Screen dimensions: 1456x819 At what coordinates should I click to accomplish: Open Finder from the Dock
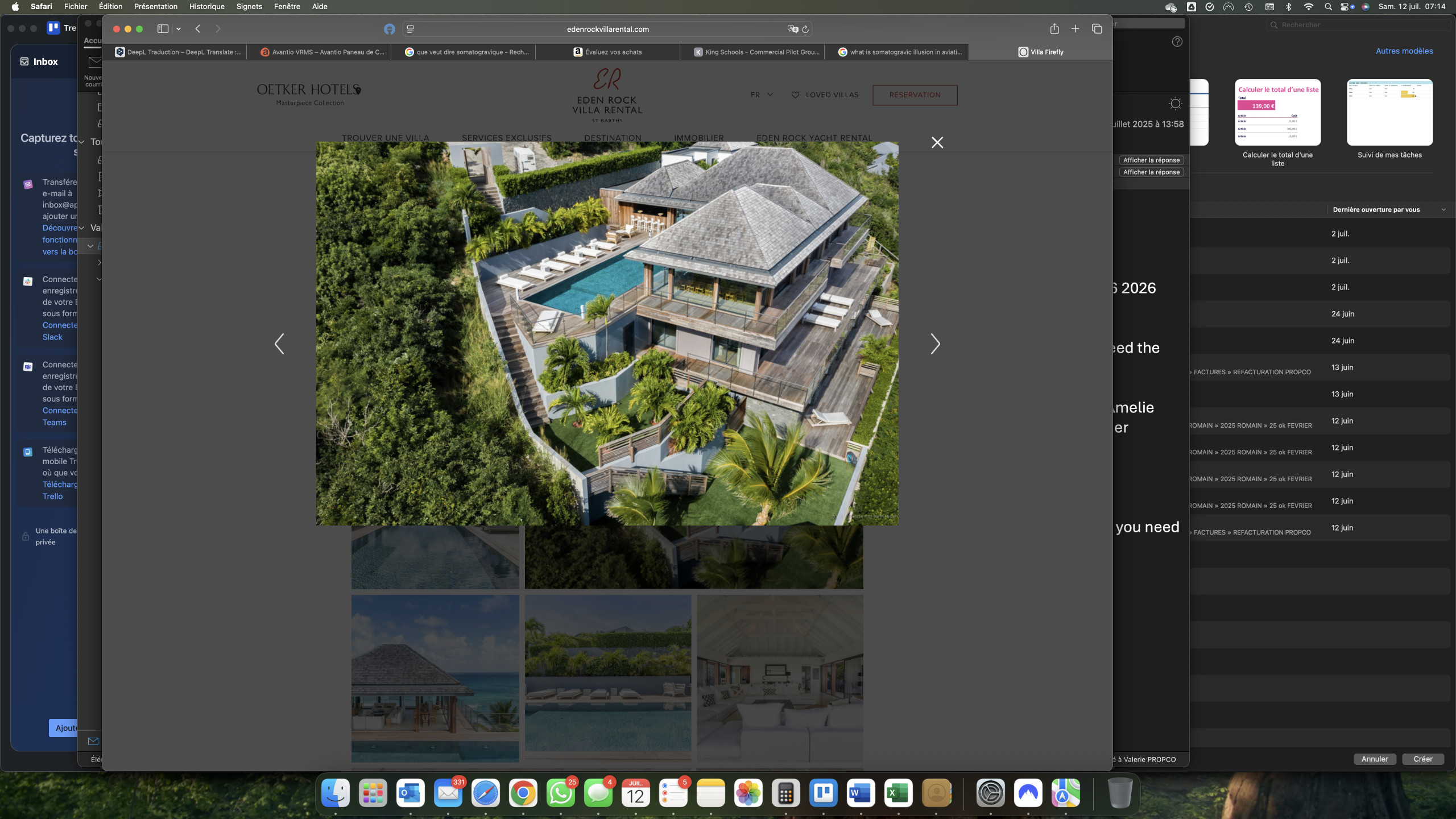pyautogui.click(x=336, y=793)
